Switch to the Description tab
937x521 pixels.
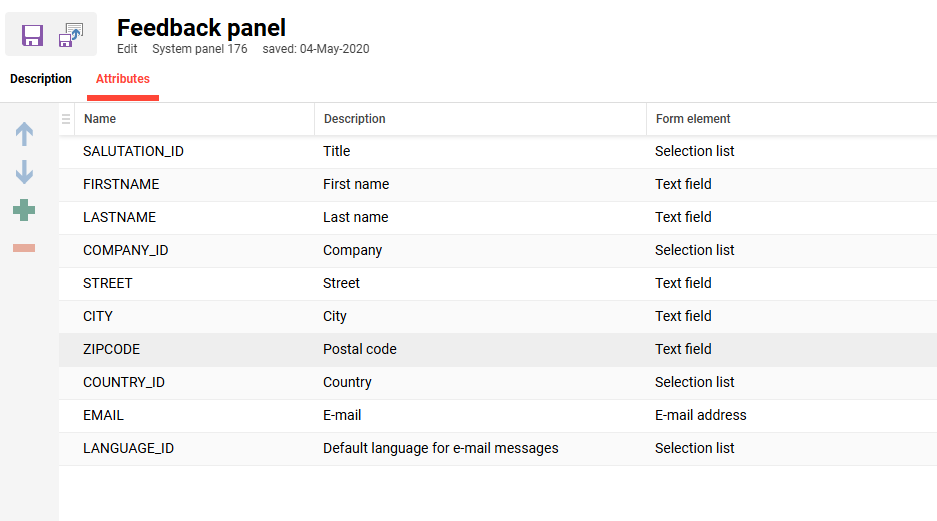41,79
